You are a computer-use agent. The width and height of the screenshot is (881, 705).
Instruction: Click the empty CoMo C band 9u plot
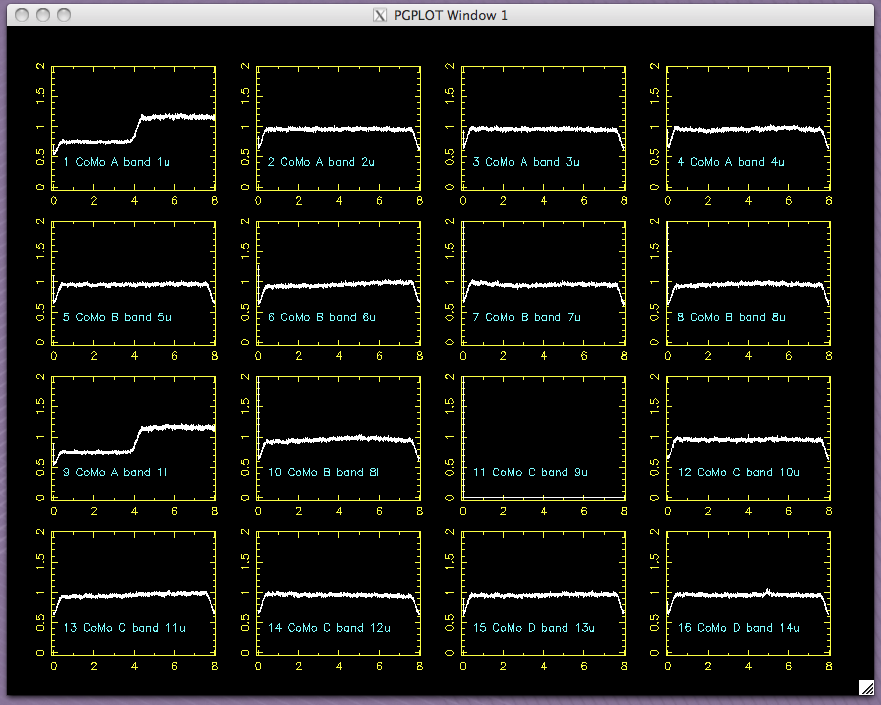543,437
